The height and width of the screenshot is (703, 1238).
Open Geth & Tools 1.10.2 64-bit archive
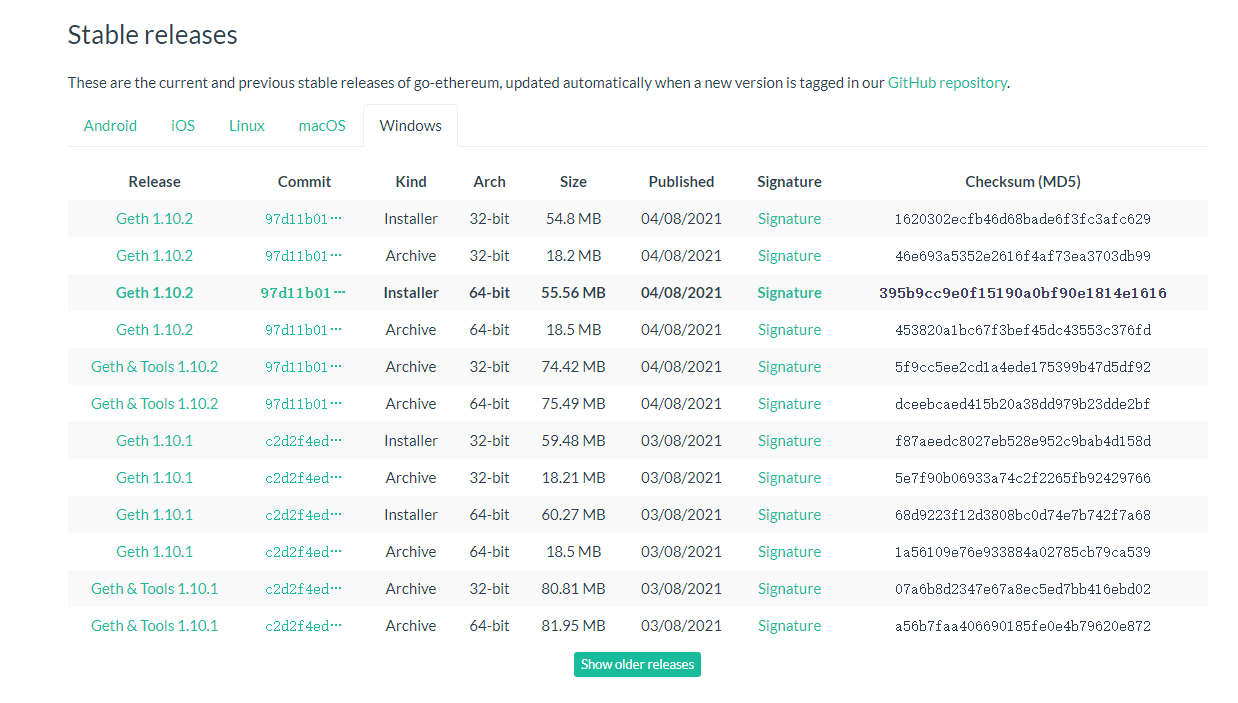(155, 404)
